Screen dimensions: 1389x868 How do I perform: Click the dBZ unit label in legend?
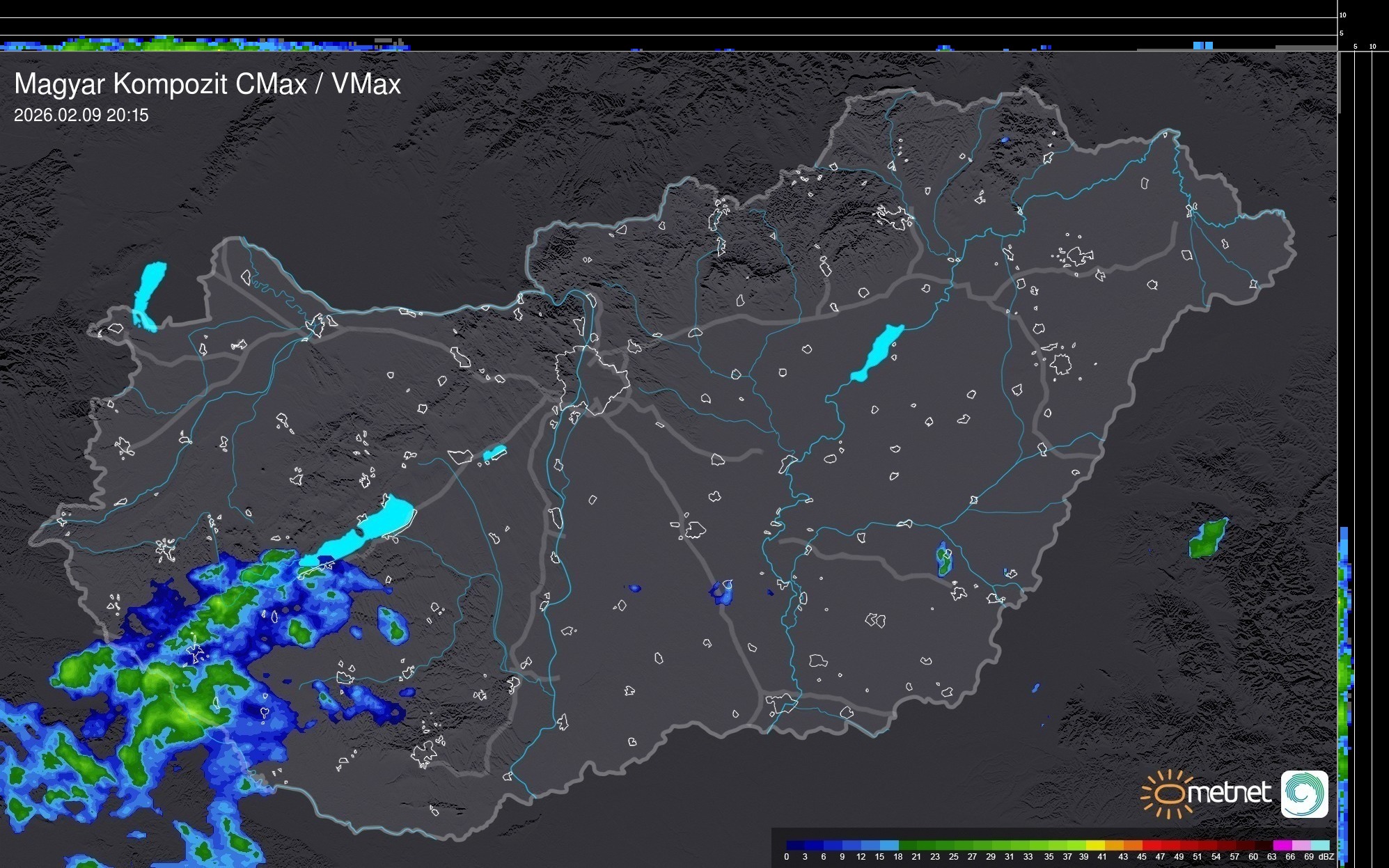pyautogui.click(x=1327, y=857)
